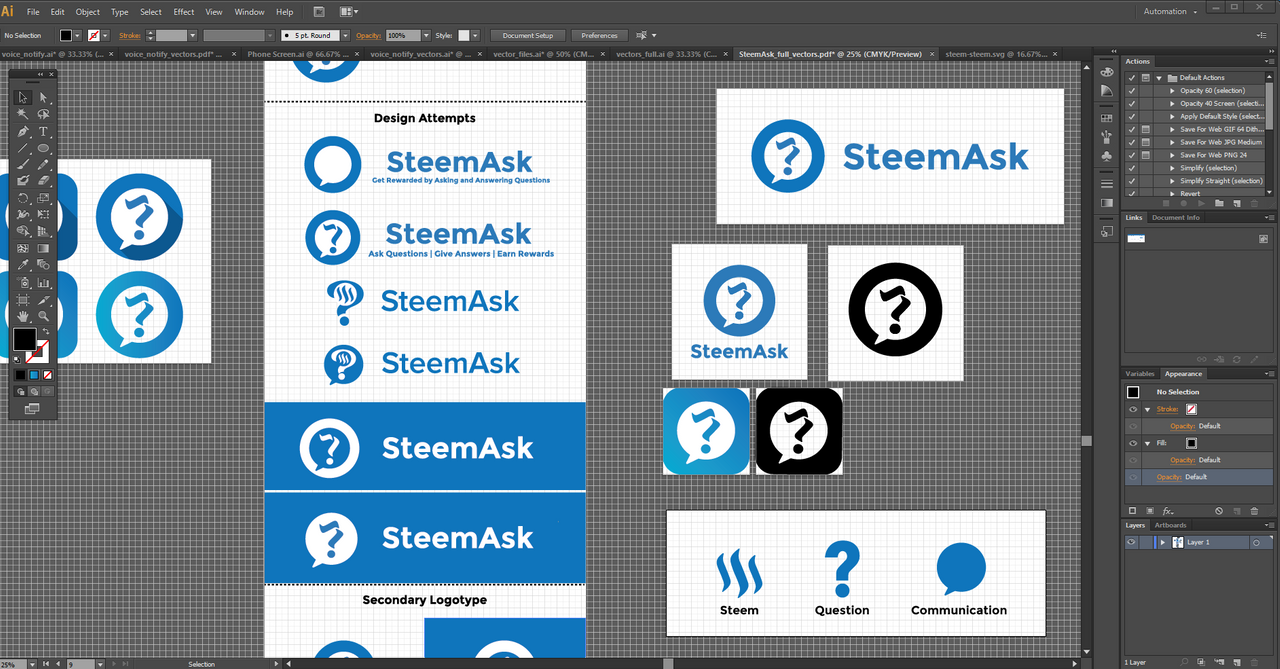Screen dimensions: 1280x669
Task: Click Clear Appearance icon
Action: [1219, 511]
